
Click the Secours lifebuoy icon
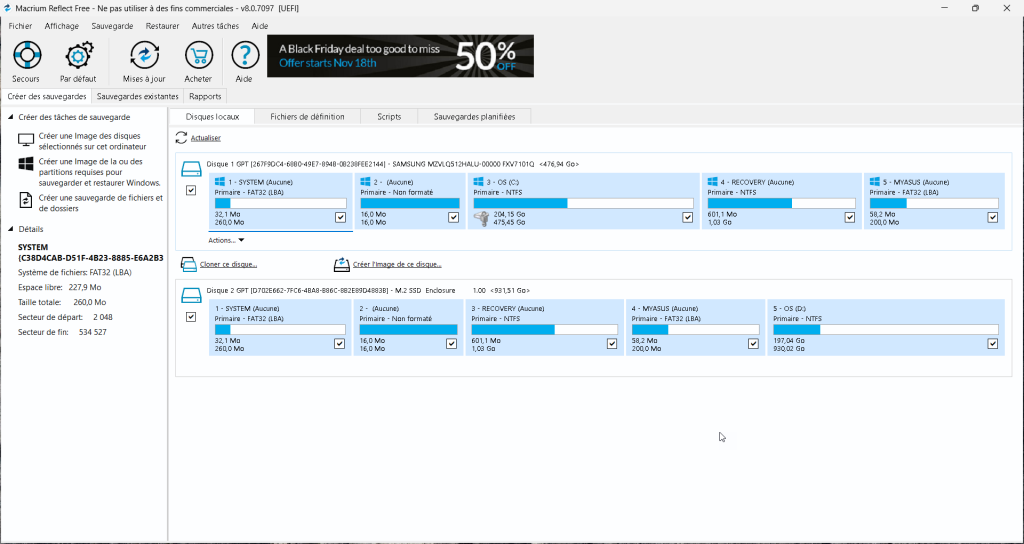[26, 56]
